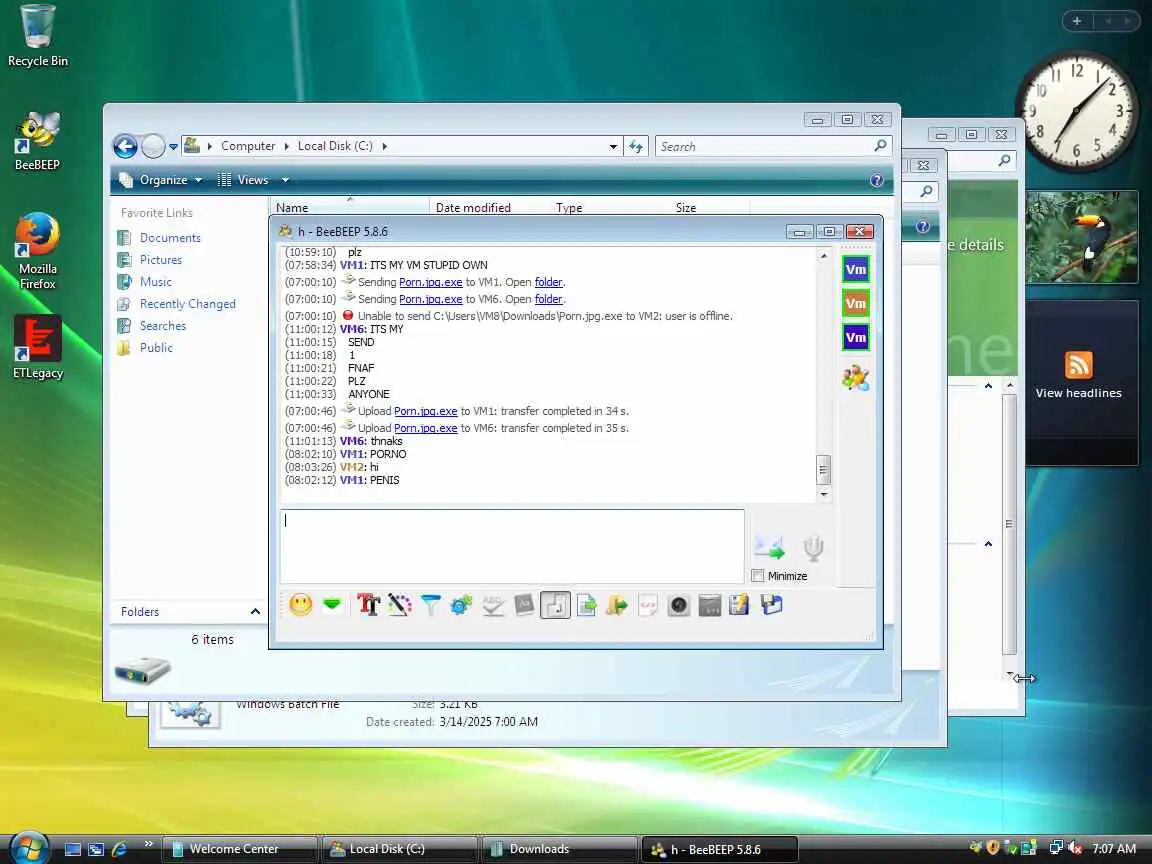Viewport: 1152px width, 864px height.
Task: Select the orange Vm user avatar
Action: tap(856, 303)
